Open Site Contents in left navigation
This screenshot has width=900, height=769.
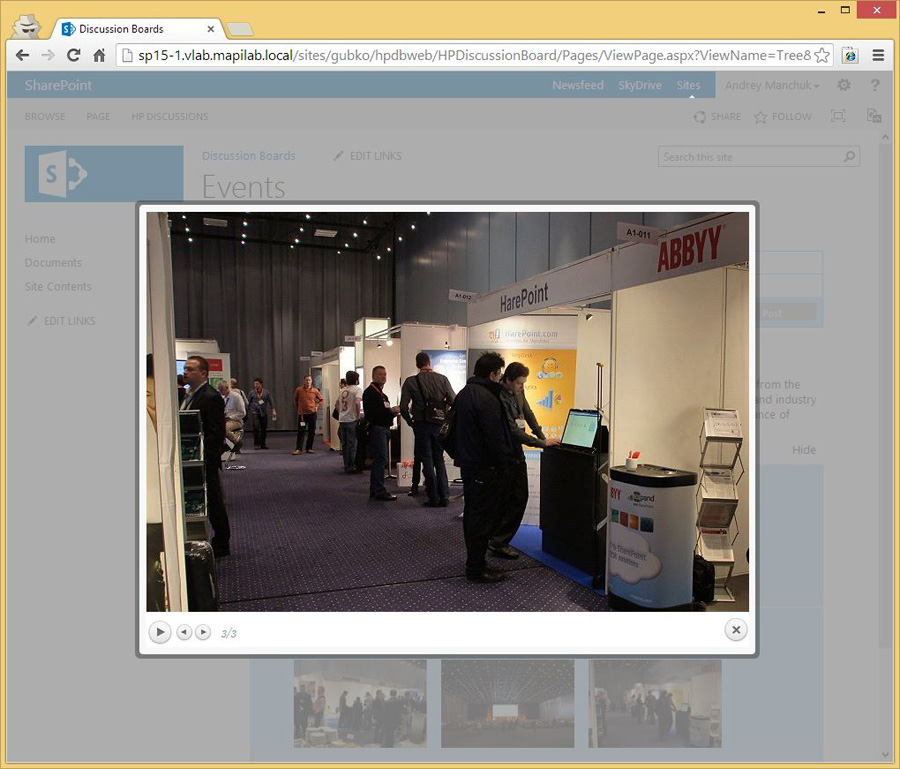58,286
